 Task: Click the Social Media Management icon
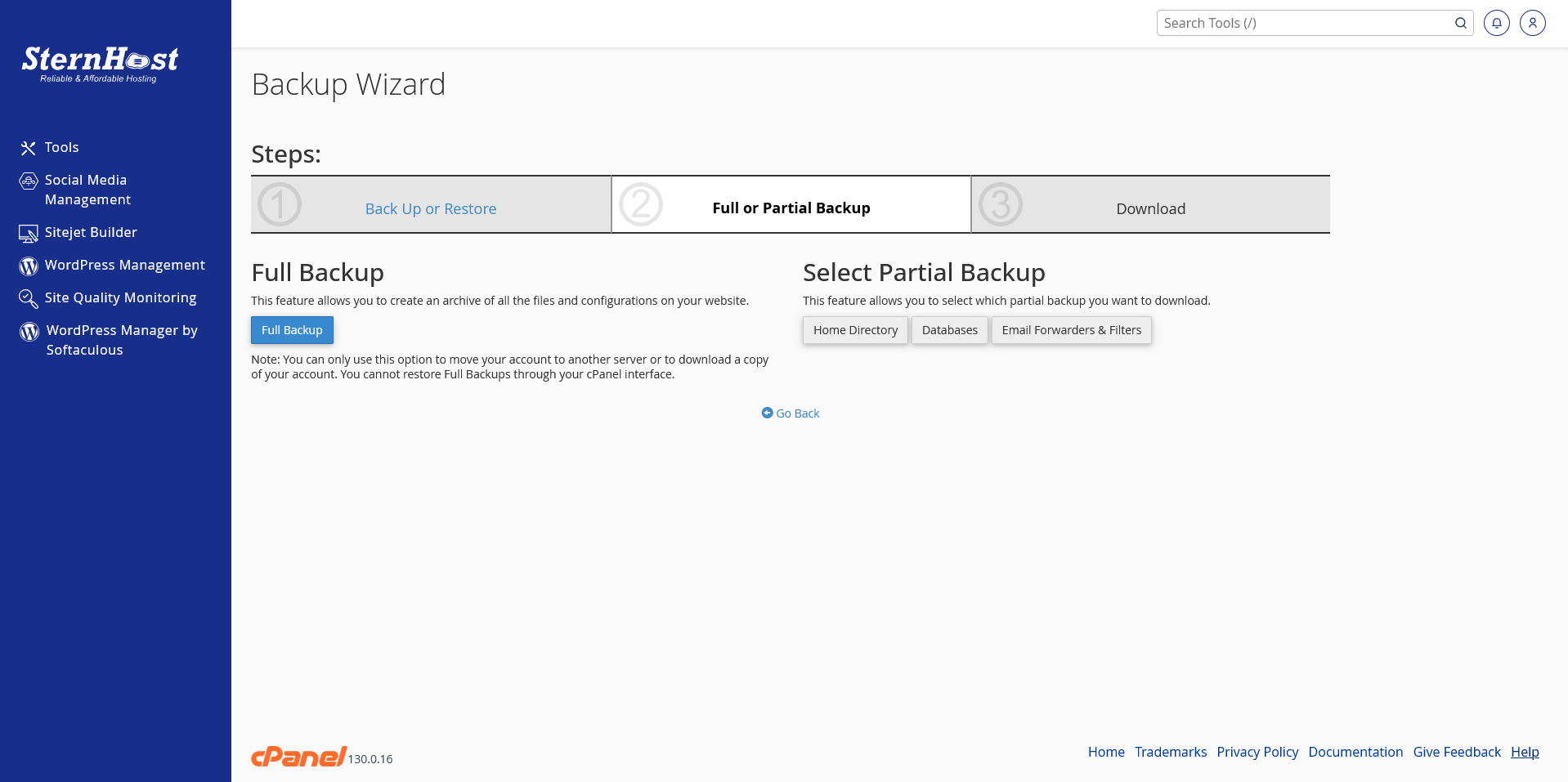coord(29,181)
